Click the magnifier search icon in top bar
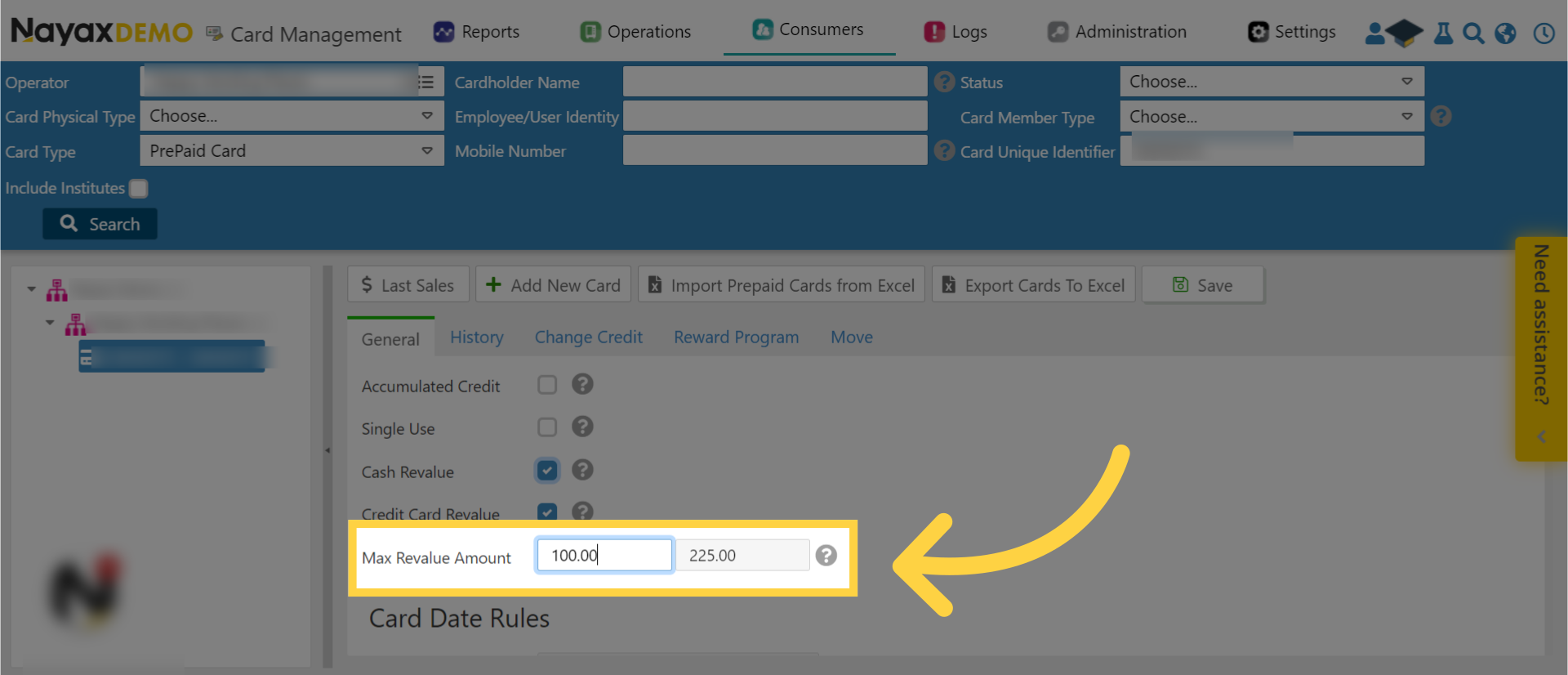This screenshot has height=675, width=1568. tap(1473, 33)
